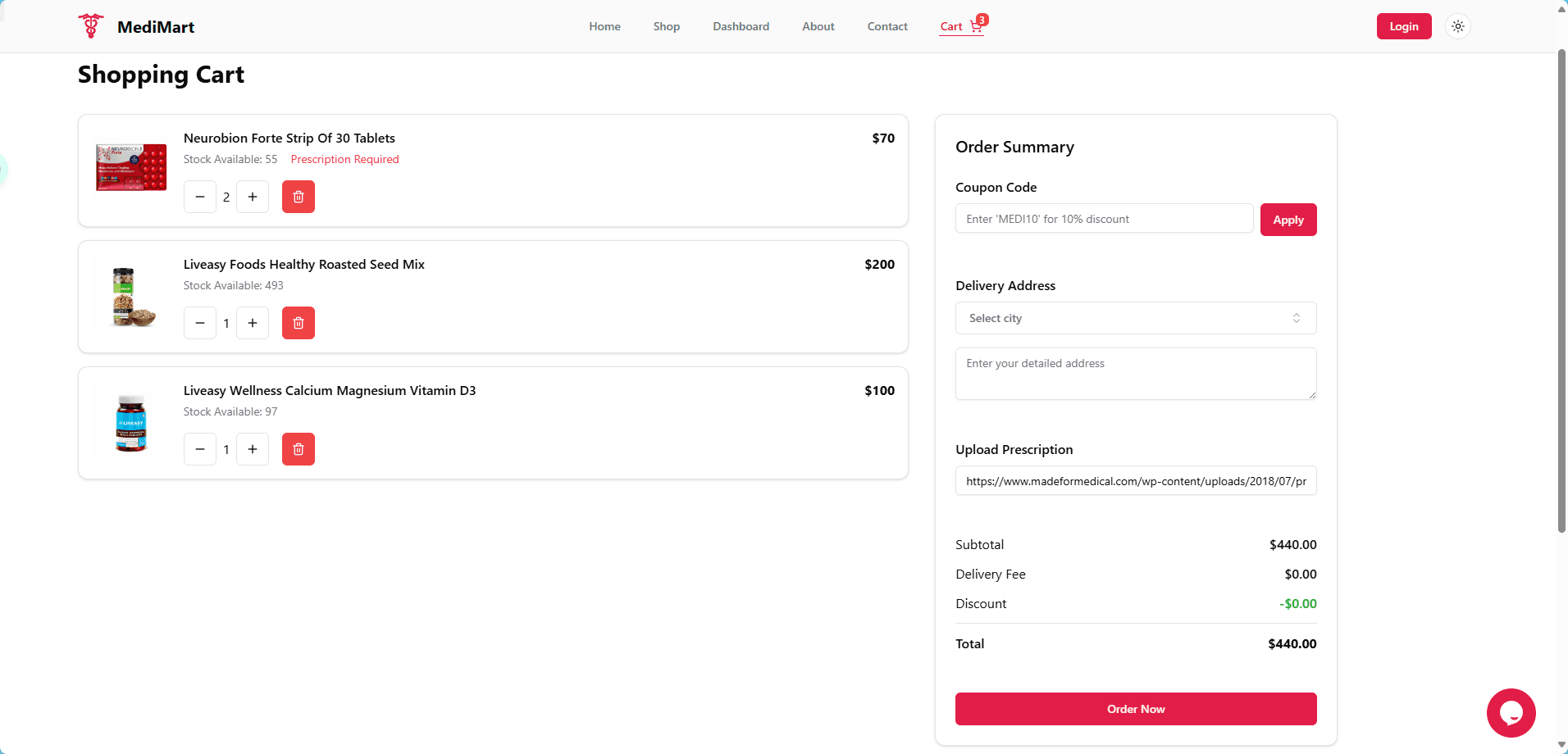The width and height of the screenshot is (1568, 754).
Task: Decrease Neurobion Forte quantity with minus
Action: 200,197
